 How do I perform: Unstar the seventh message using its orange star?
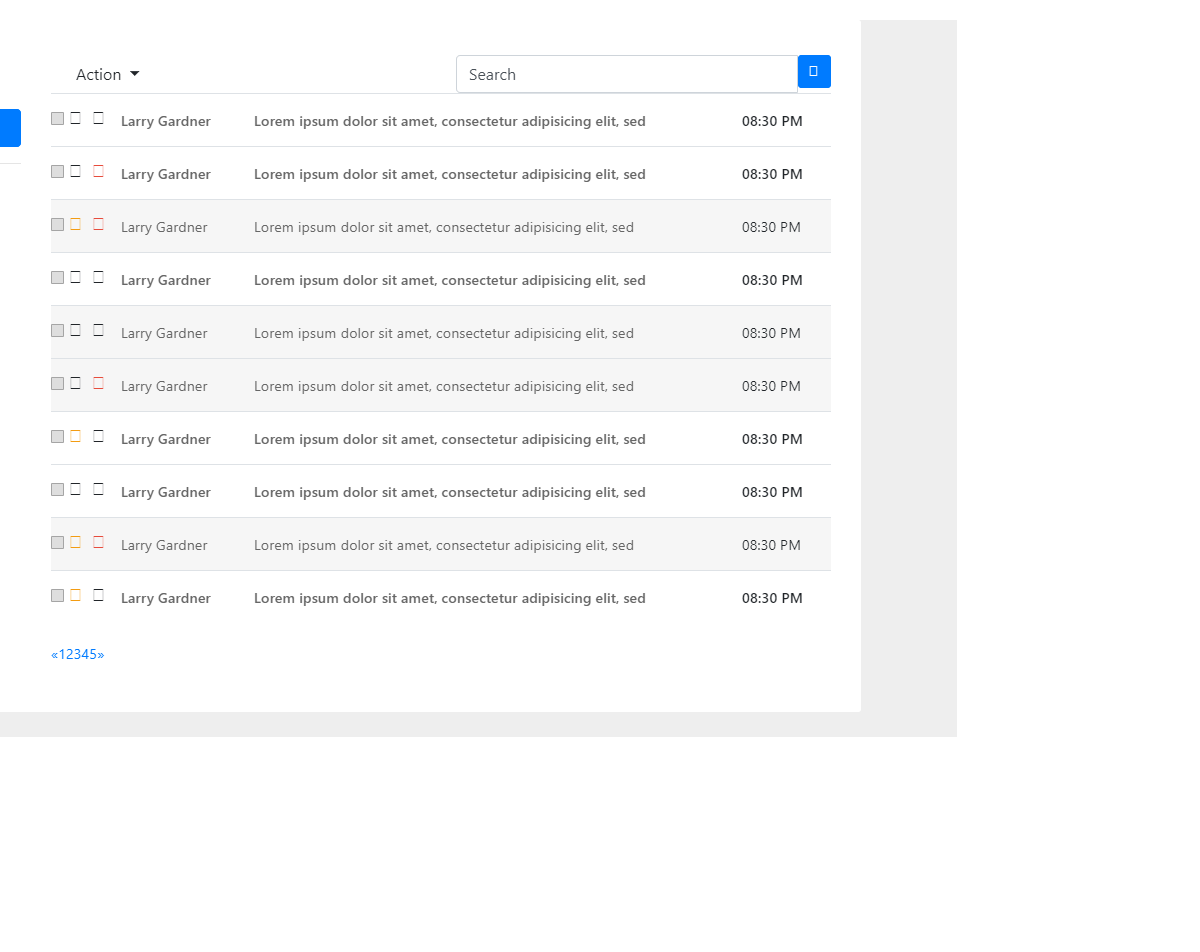pyautogui.click(x=76, y=436)
